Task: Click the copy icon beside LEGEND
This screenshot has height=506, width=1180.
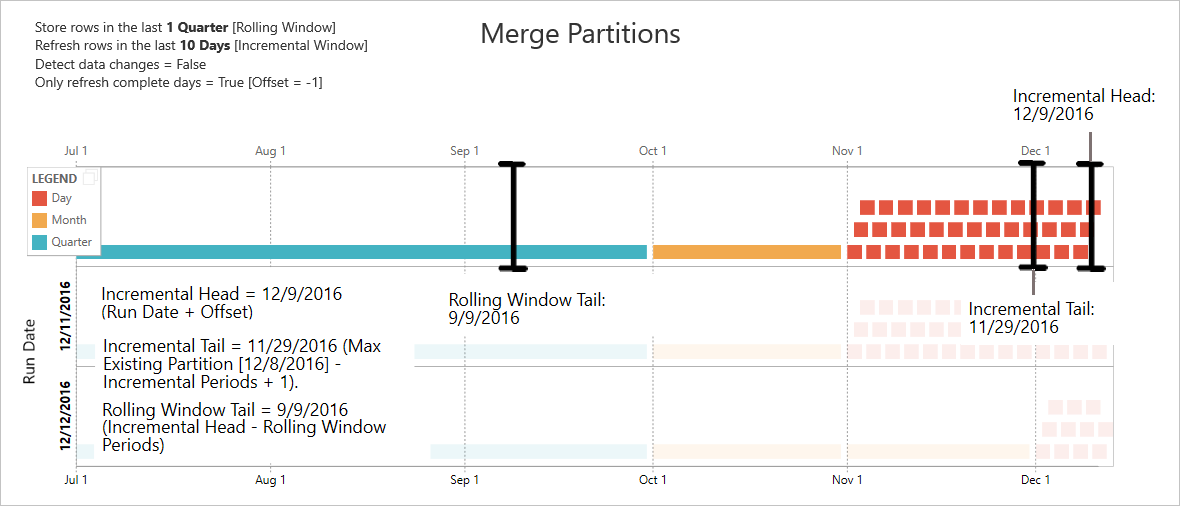Action: (x=89, y=179)
